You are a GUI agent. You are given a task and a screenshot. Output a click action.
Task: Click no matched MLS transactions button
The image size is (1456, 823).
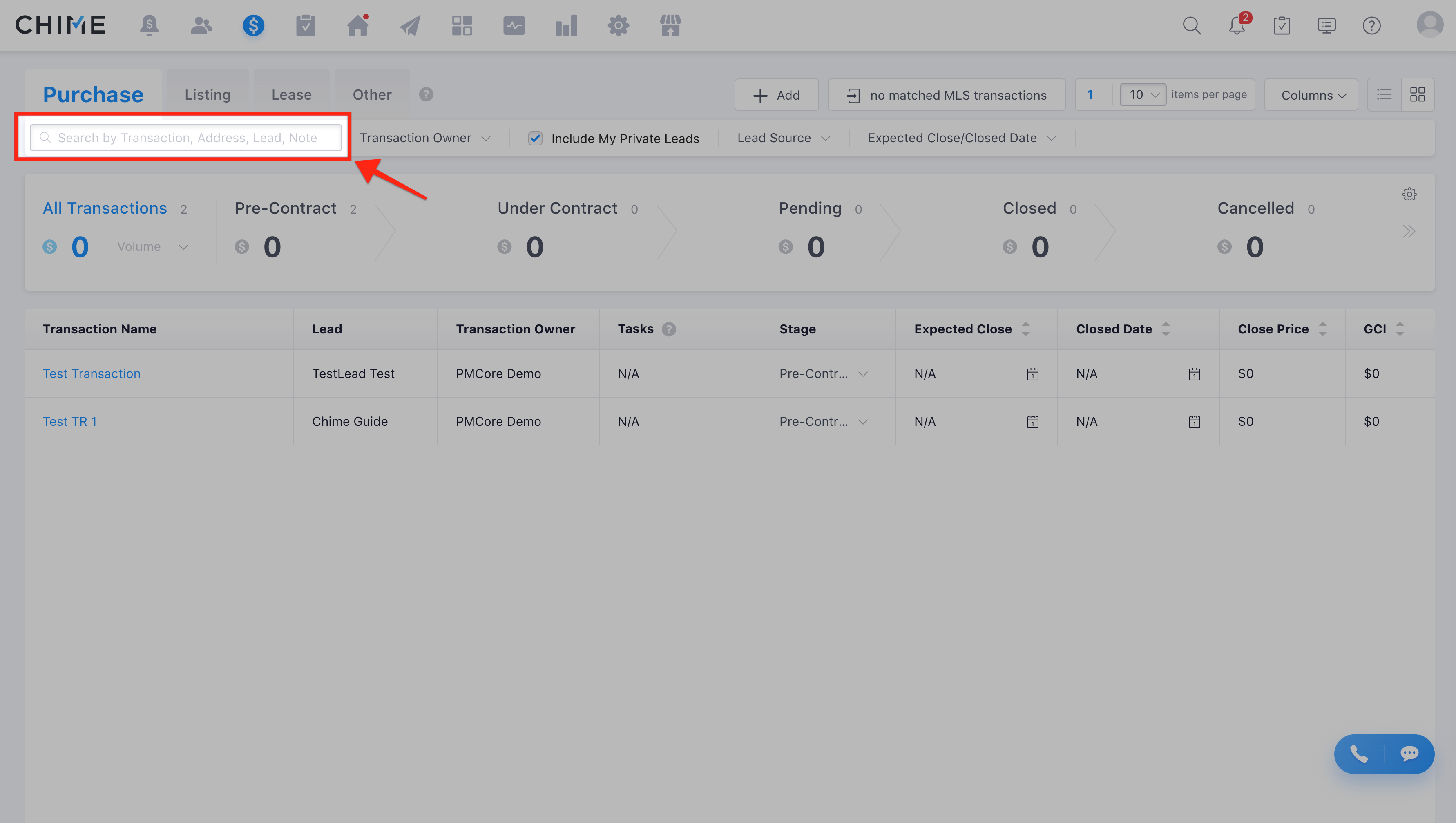[x=946, y=95]
